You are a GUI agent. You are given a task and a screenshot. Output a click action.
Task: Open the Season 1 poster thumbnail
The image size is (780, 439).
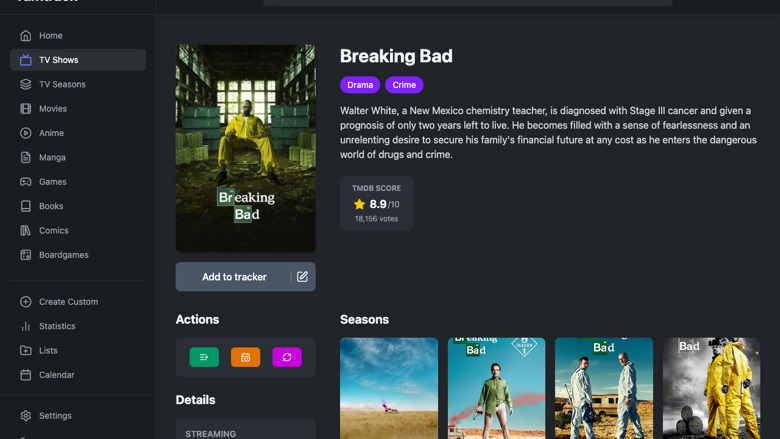[496, 388]
